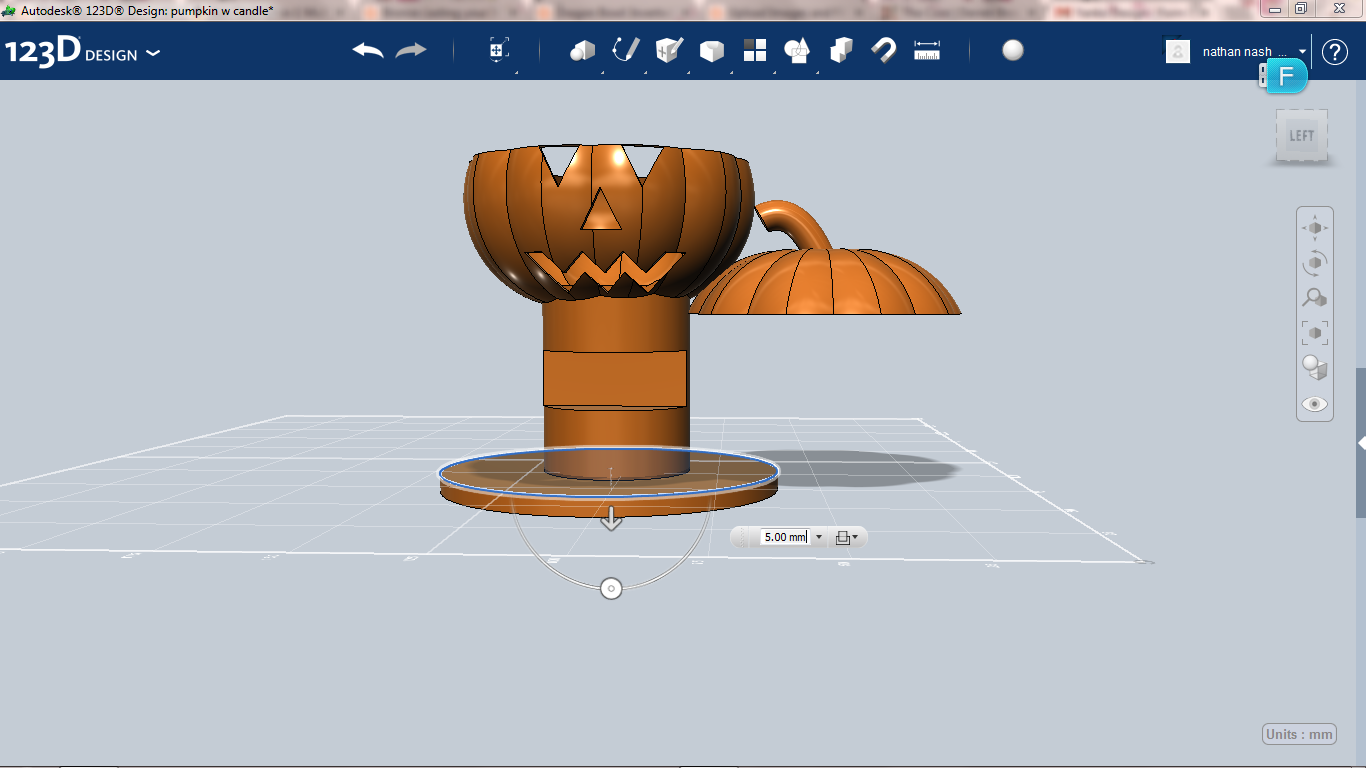1366x768 pixels.
Task: Open the Modify tool menu
Action: (x=712, y=51)
